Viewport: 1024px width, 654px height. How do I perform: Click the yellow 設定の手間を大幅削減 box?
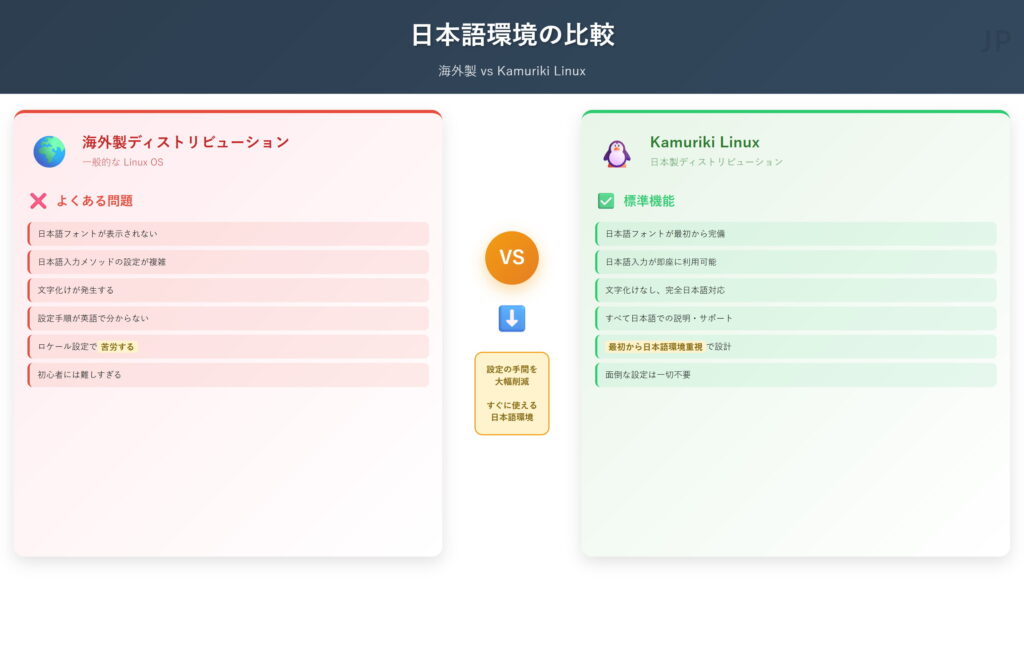click(x=512, y=393)
